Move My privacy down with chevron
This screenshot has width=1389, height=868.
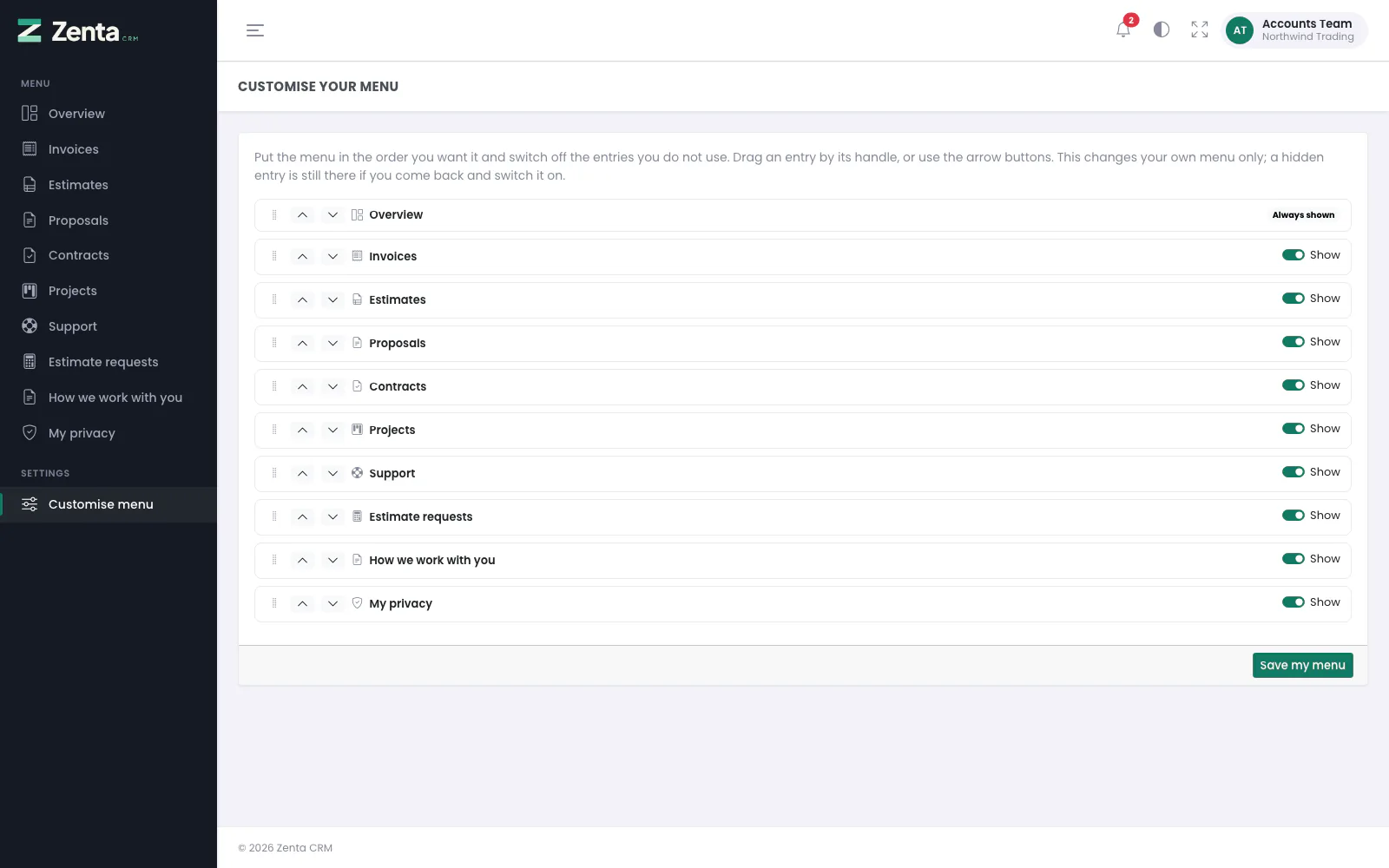[x=332, y=603]
